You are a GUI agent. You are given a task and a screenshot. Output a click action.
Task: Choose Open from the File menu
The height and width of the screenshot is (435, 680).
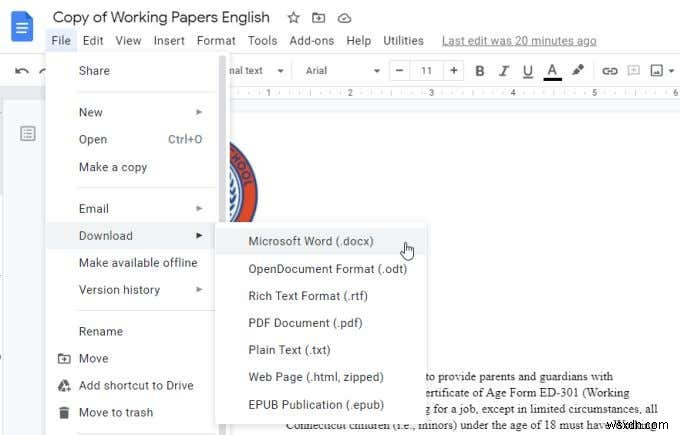133,140
